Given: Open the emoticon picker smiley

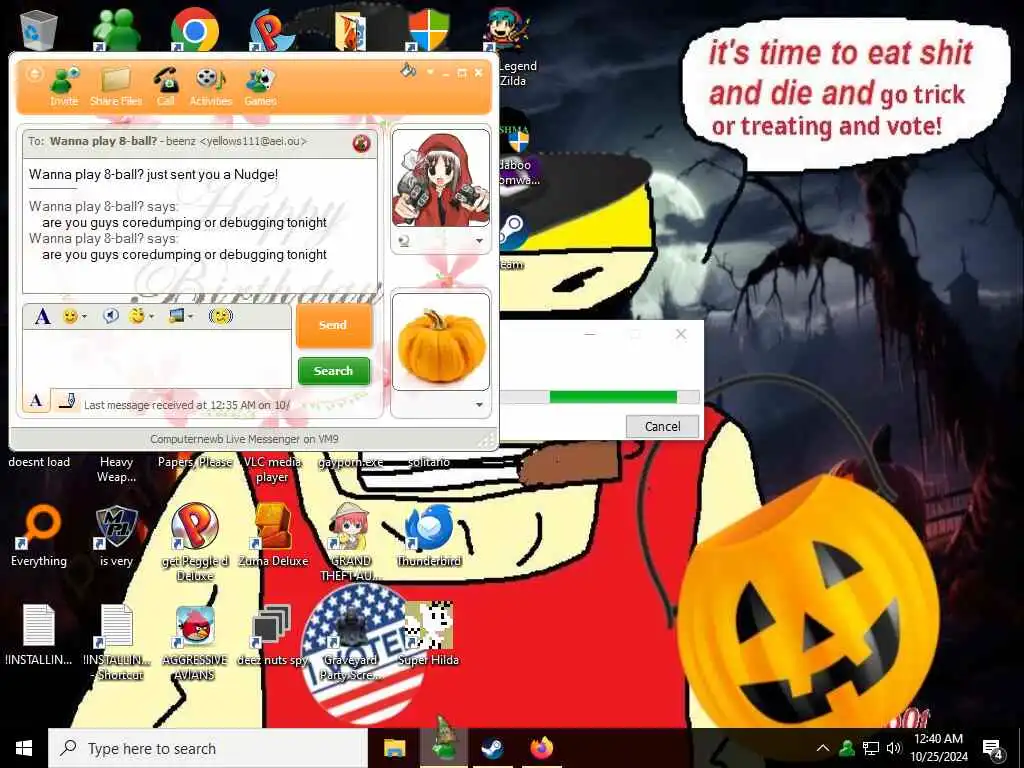Looking at the screenshot, I should tap(74, 317).
